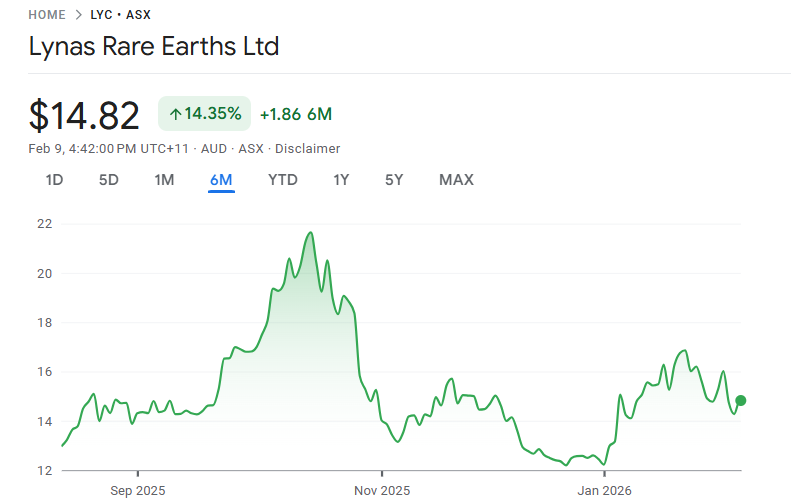
Task: Click the green endpoint dot on chart
Action: [x=741, y=401]
